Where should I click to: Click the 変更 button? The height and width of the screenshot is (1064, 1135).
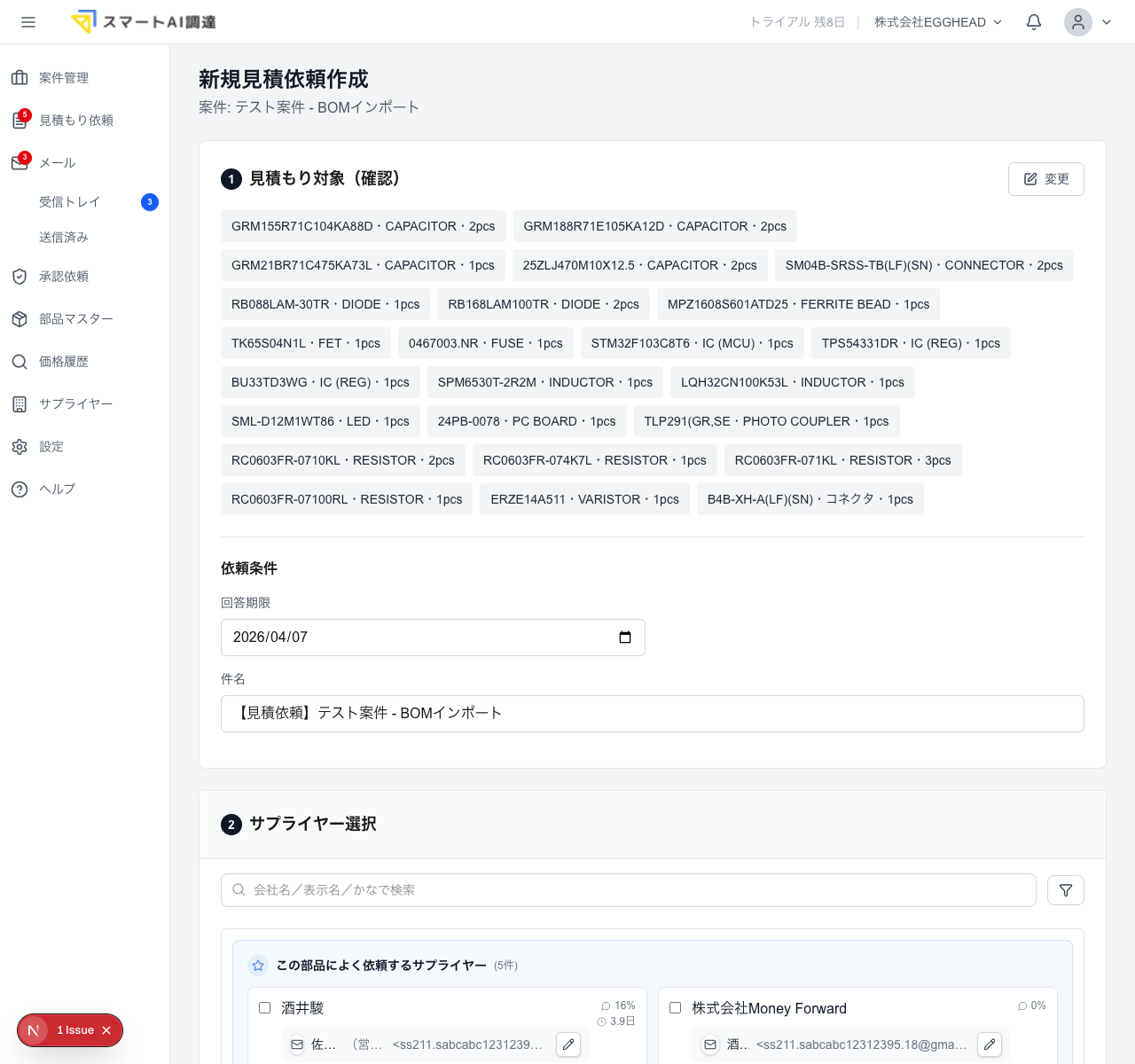(1046, 179)
